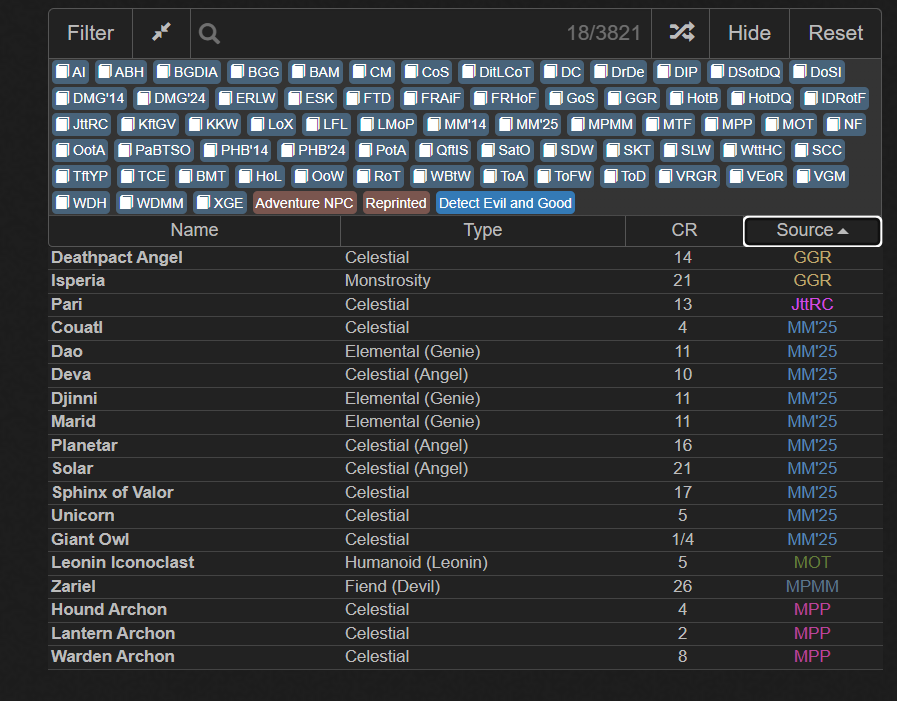Sort the list by Type column
This screenshot has height=701, width=897.
point(483,230)
